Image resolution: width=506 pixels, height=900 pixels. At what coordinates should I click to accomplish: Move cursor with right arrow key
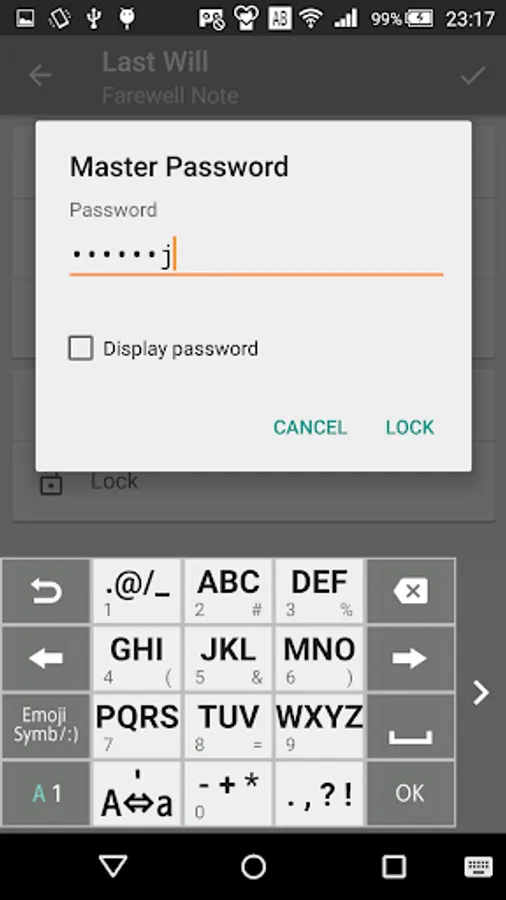pos(411,658)
